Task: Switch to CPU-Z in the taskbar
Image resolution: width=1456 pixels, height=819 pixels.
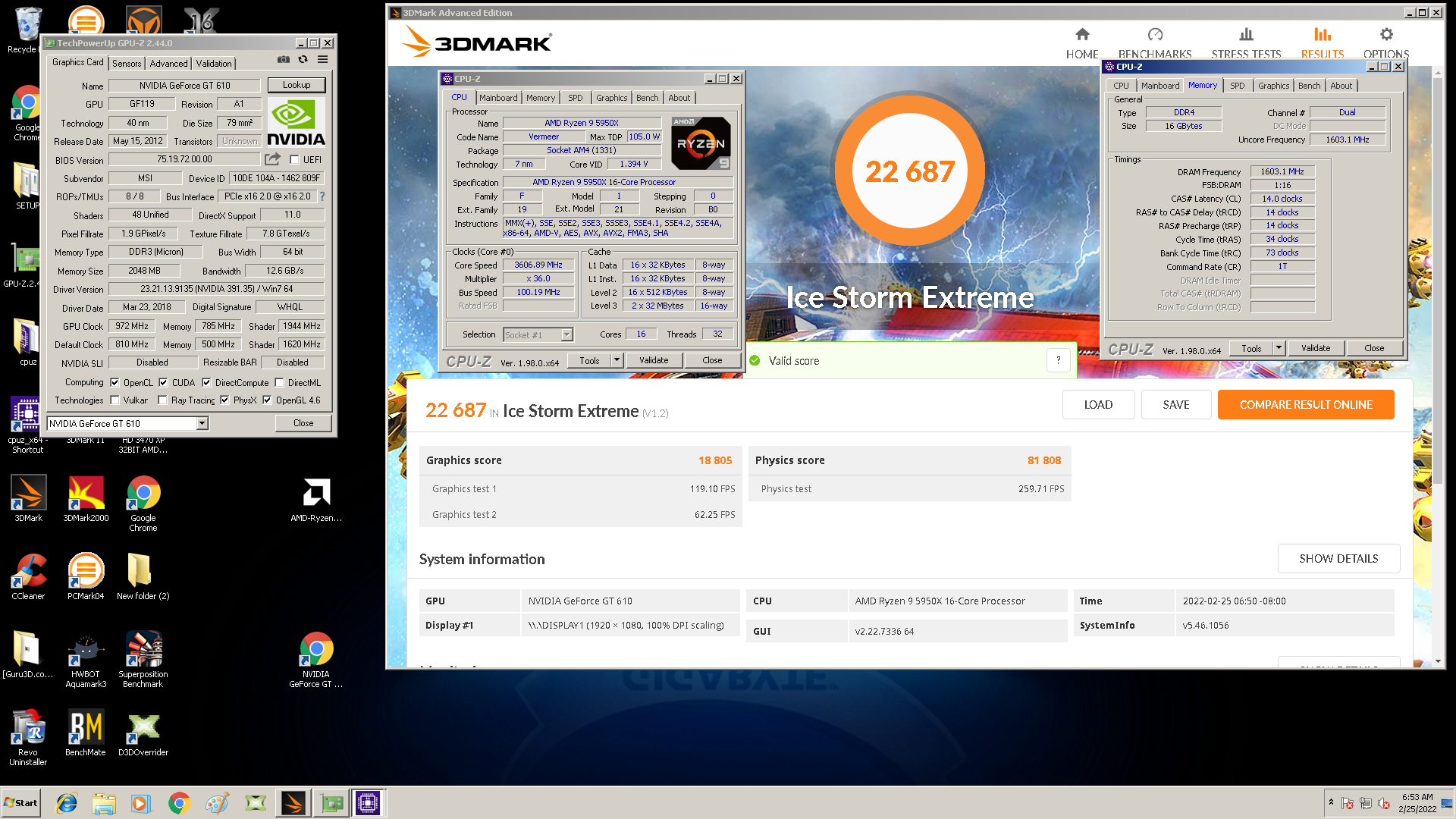Action: 368,803
